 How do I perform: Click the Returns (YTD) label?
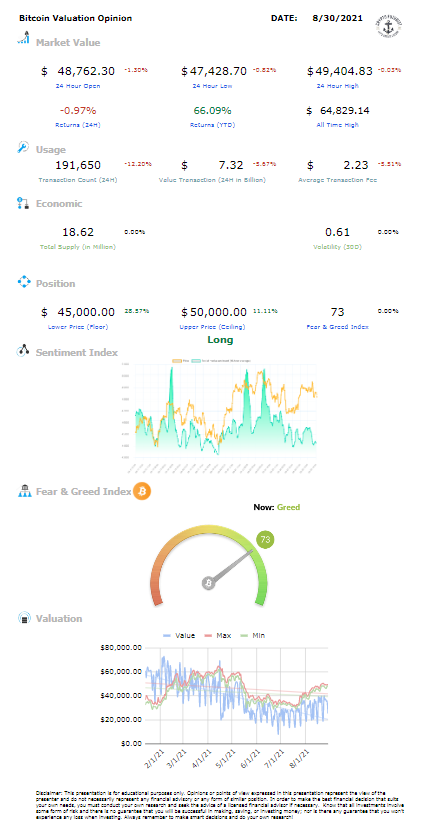point(213,125)
